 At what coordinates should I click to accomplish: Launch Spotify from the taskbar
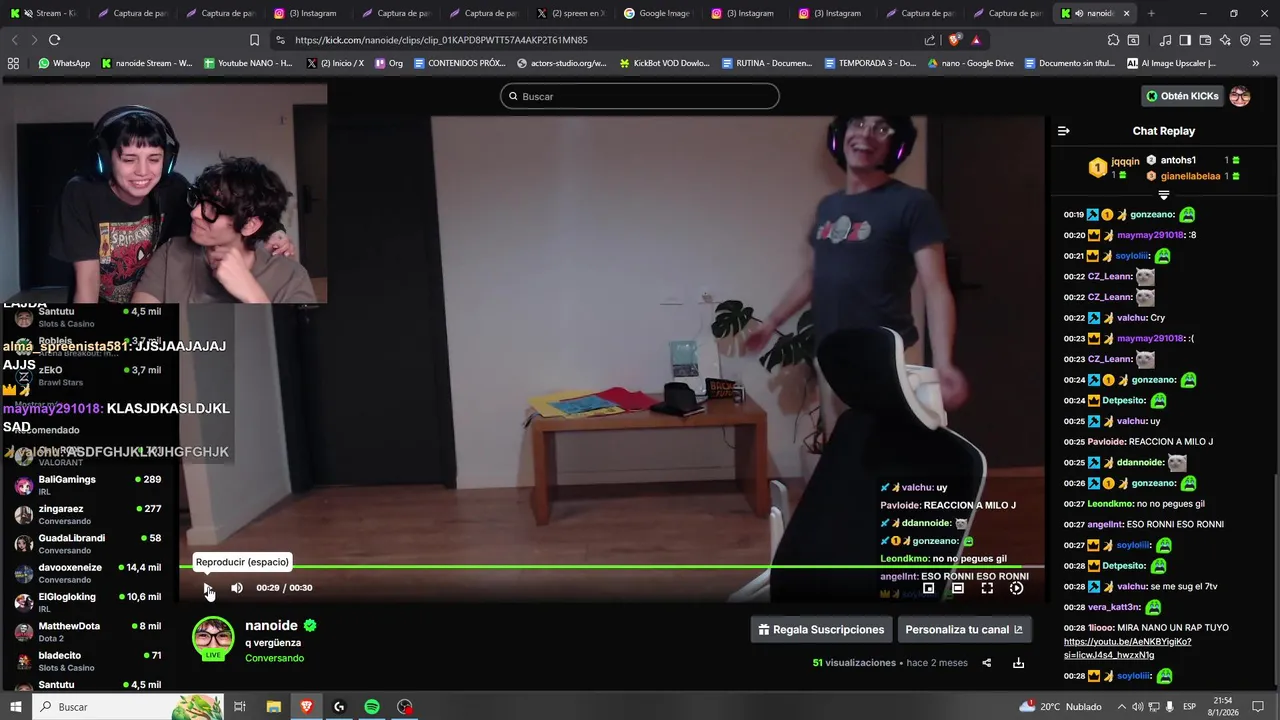[371, 707]
